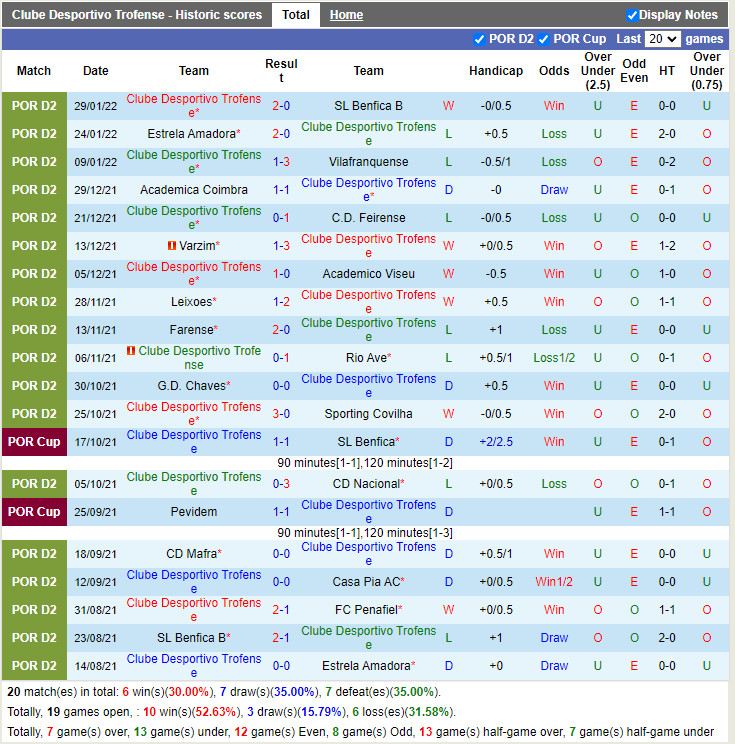Open the Academica Coimbra team page
This screenshot has height=744, width=735.
coord(194,190)
